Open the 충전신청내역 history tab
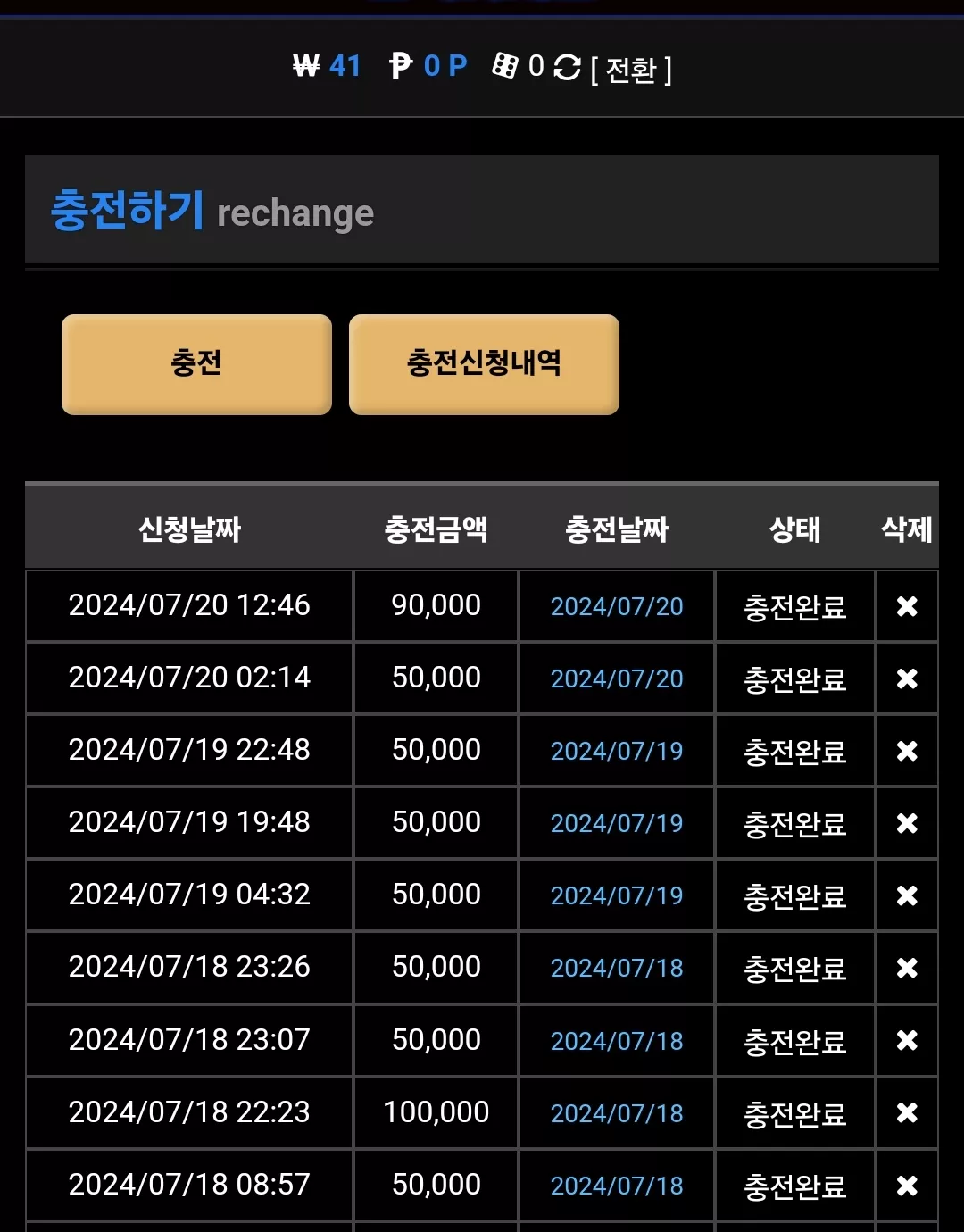964x1232 pixels. [484, 364]
